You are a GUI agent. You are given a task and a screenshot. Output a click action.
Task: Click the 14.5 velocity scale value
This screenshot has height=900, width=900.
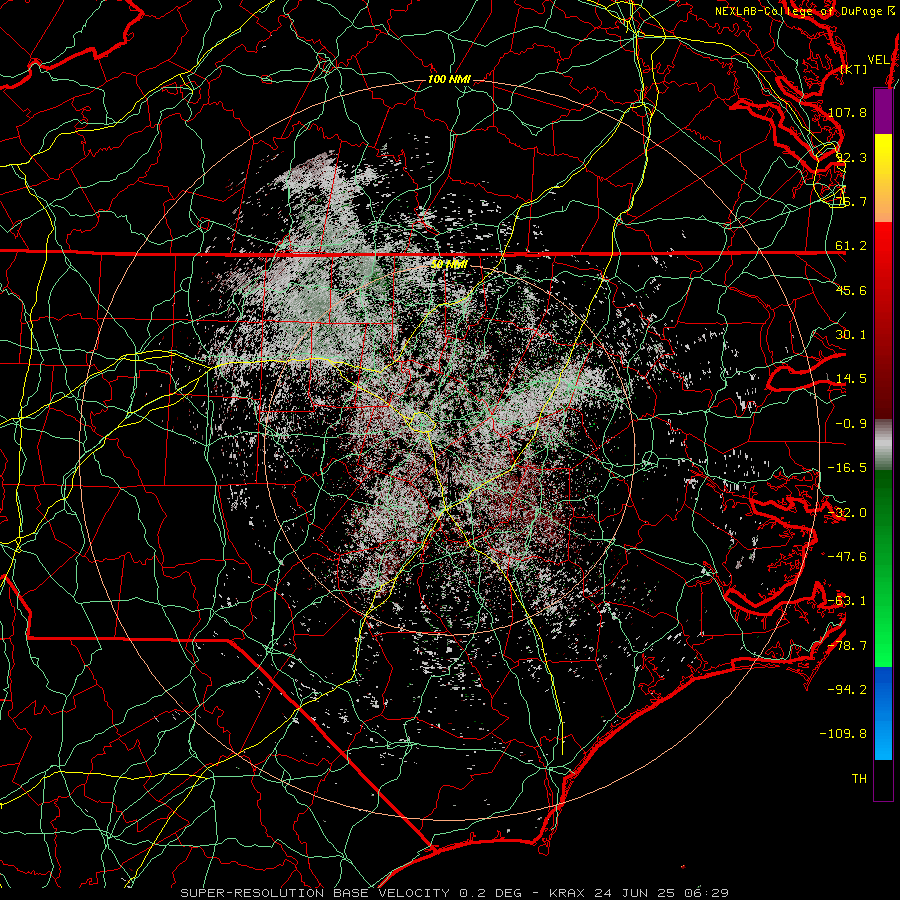pos(851,379)
